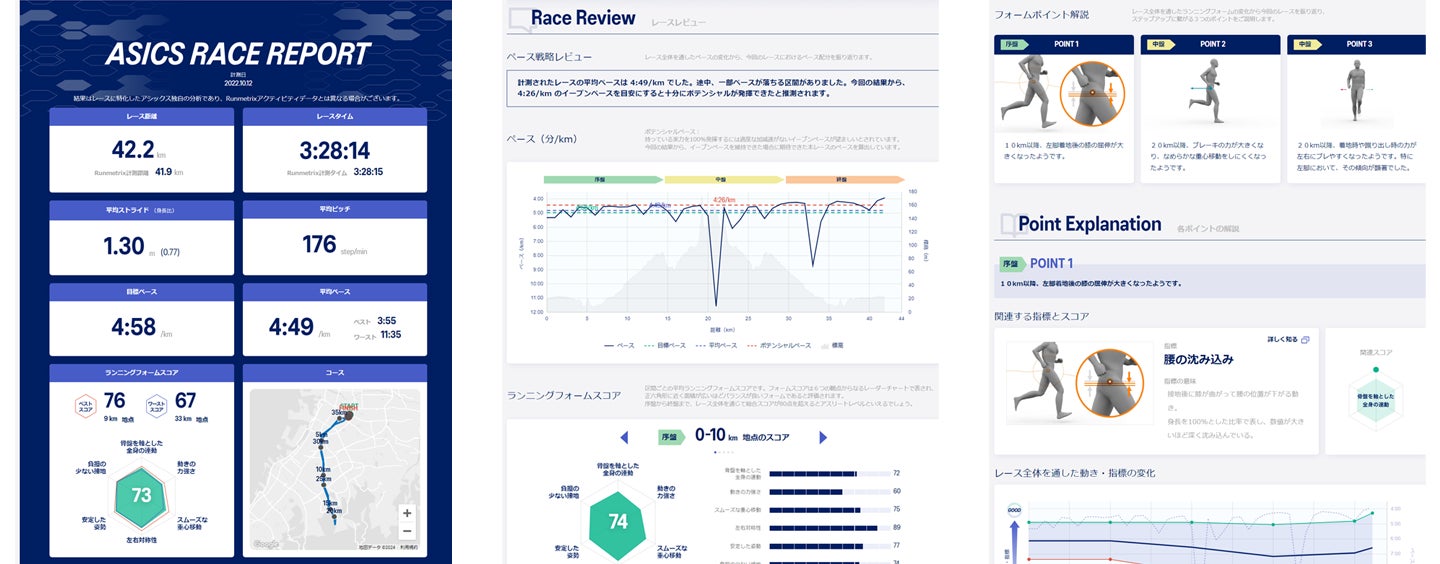
Task: Click the race distance value 42.2
Action: pos(133,150)
